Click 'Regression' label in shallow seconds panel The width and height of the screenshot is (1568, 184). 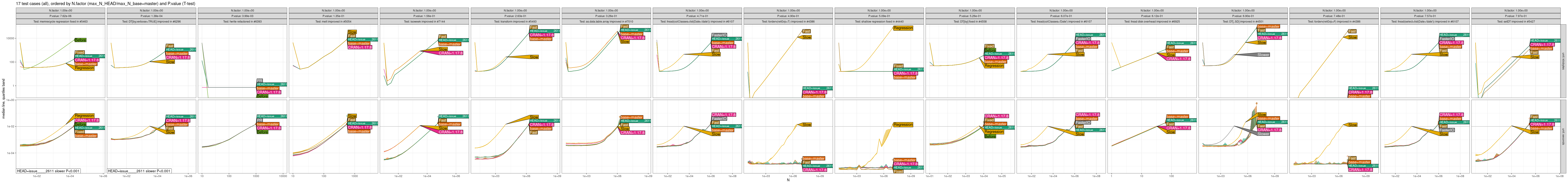pyautogui.click(x=903, y=124)
